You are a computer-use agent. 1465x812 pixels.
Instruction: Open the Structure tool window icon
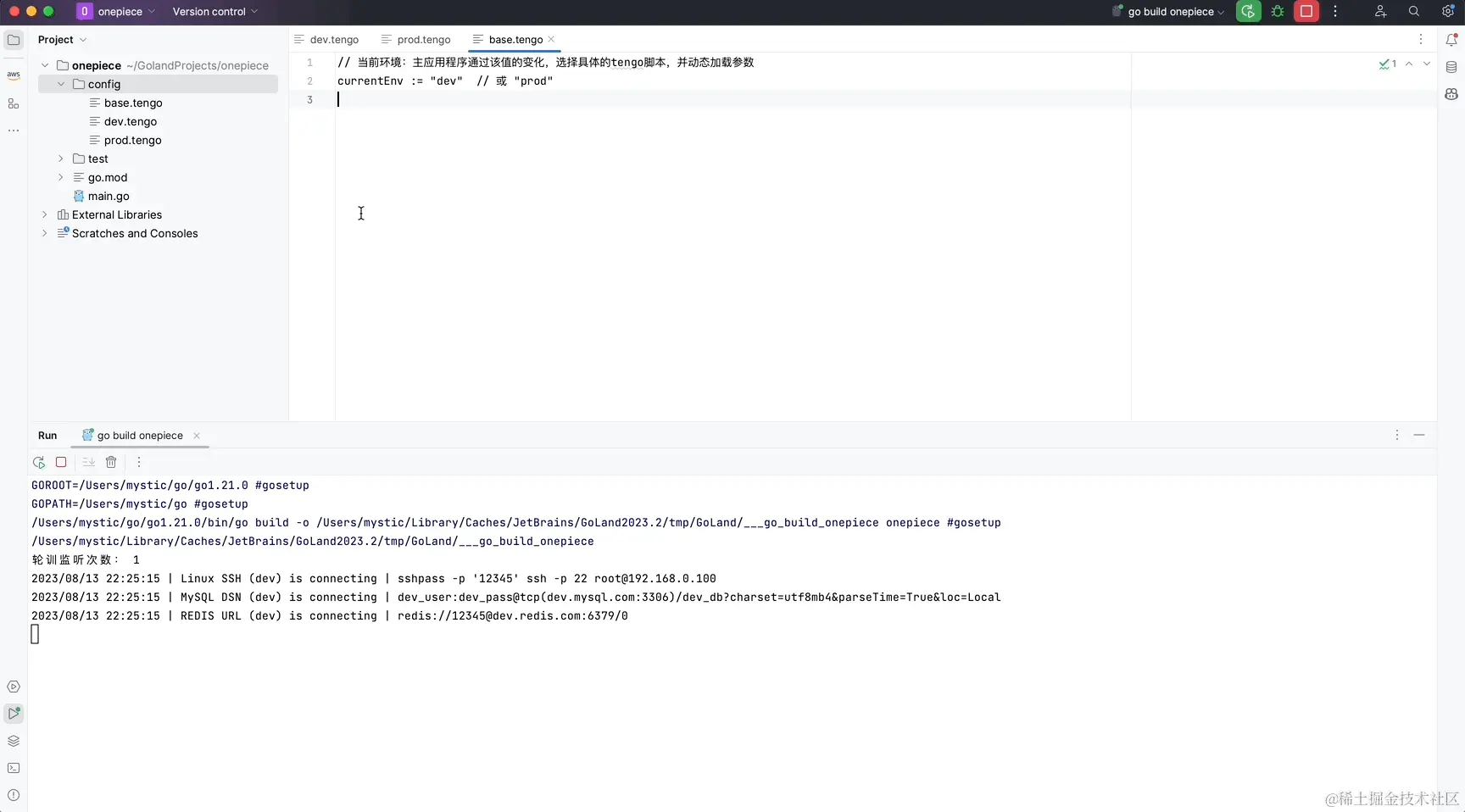click(x=14, y=103)
